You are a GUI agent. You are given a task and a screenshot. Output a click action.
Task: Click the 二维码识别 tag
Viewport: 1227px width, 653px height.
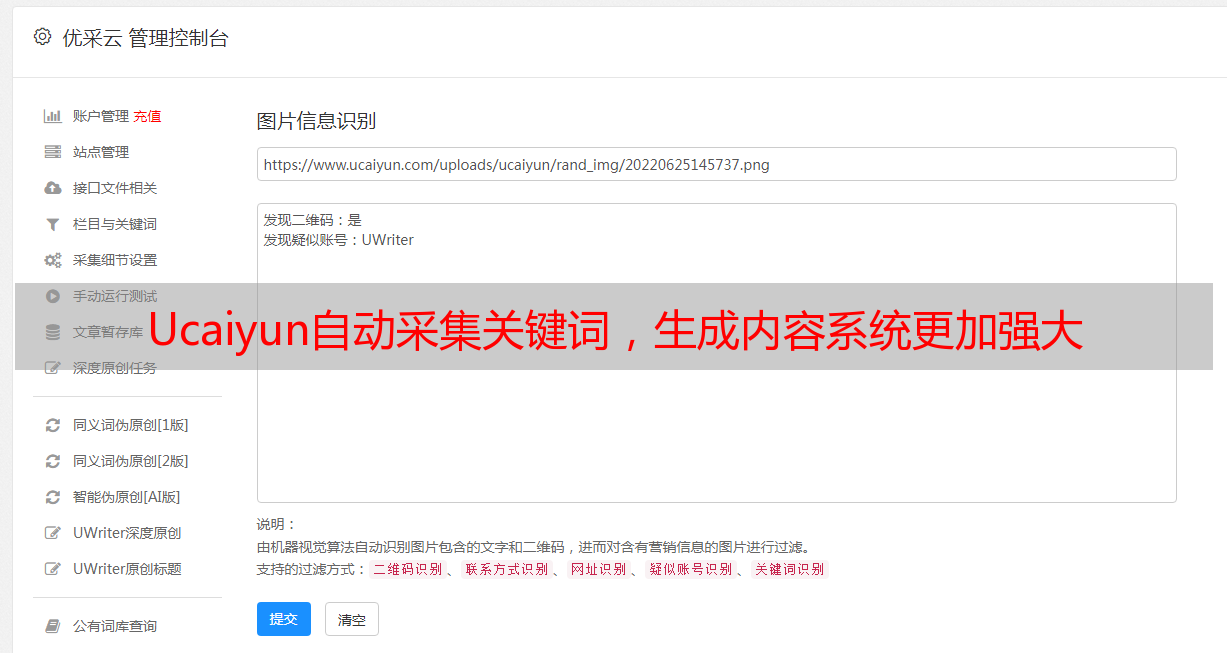(407, 569)
